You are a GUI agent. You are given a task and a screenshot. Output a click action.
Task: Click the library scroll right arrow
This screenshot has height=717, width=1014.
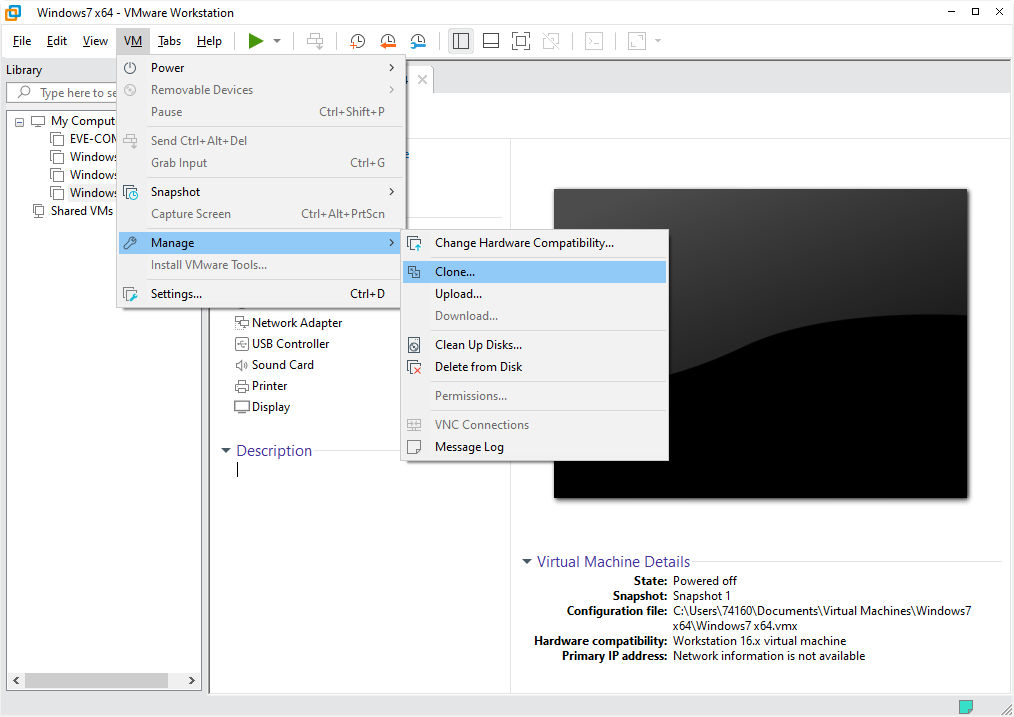(x=191, y=680)
